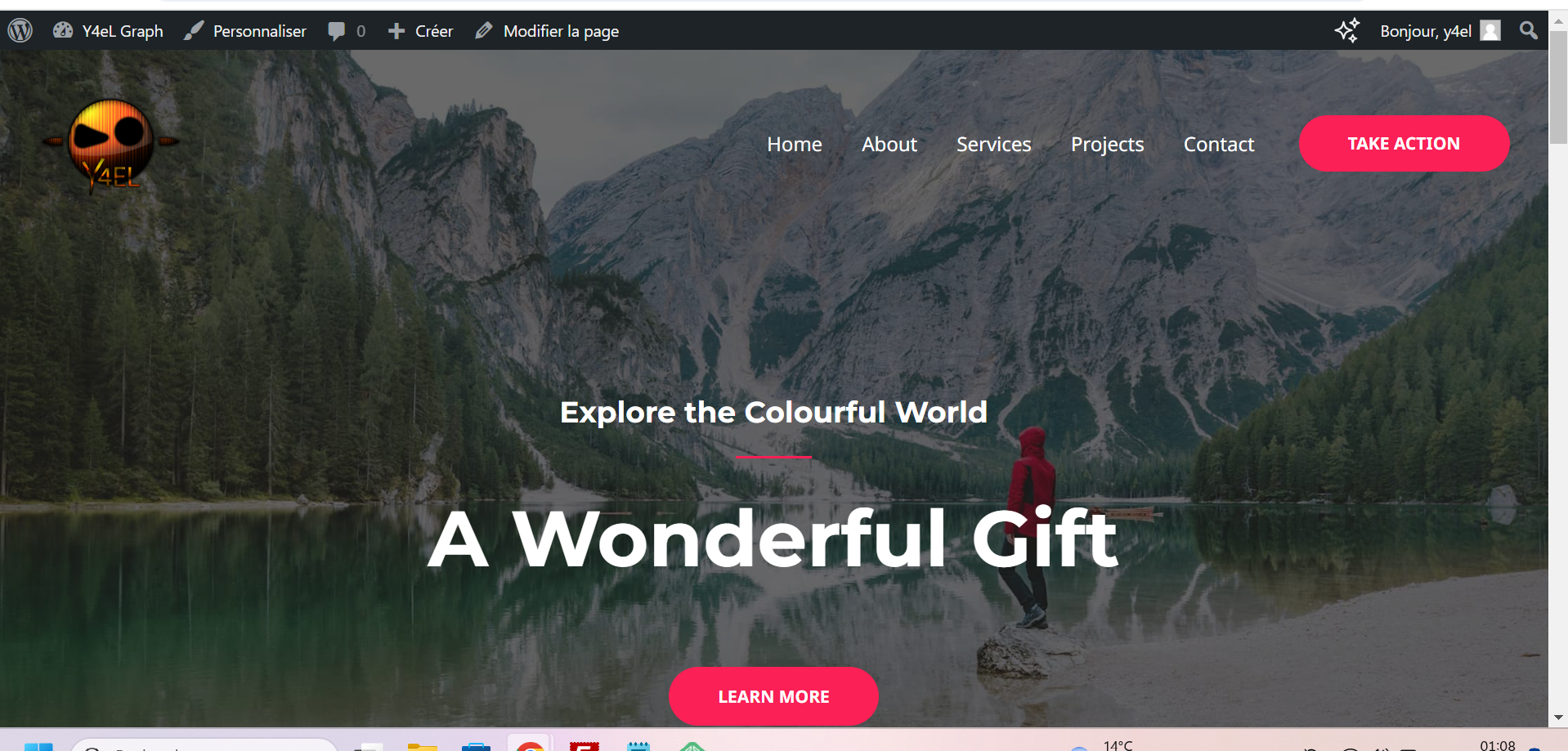Viewport: 1568px width, 751px height.
Task: Open the Projects menu link
Action: pos(1108,145)
